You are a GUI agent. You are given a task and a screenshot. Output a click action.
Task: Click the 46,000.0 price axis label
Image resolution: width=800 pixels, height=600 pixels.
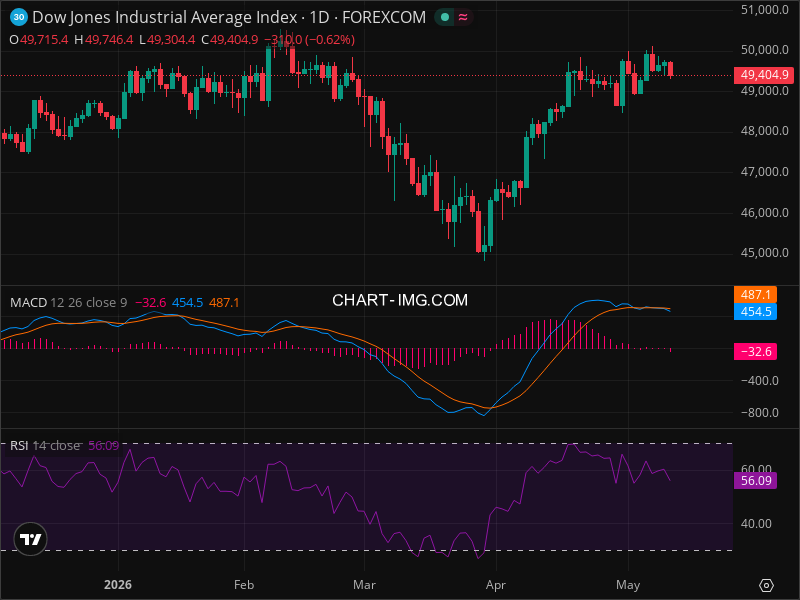coord(764,213)
